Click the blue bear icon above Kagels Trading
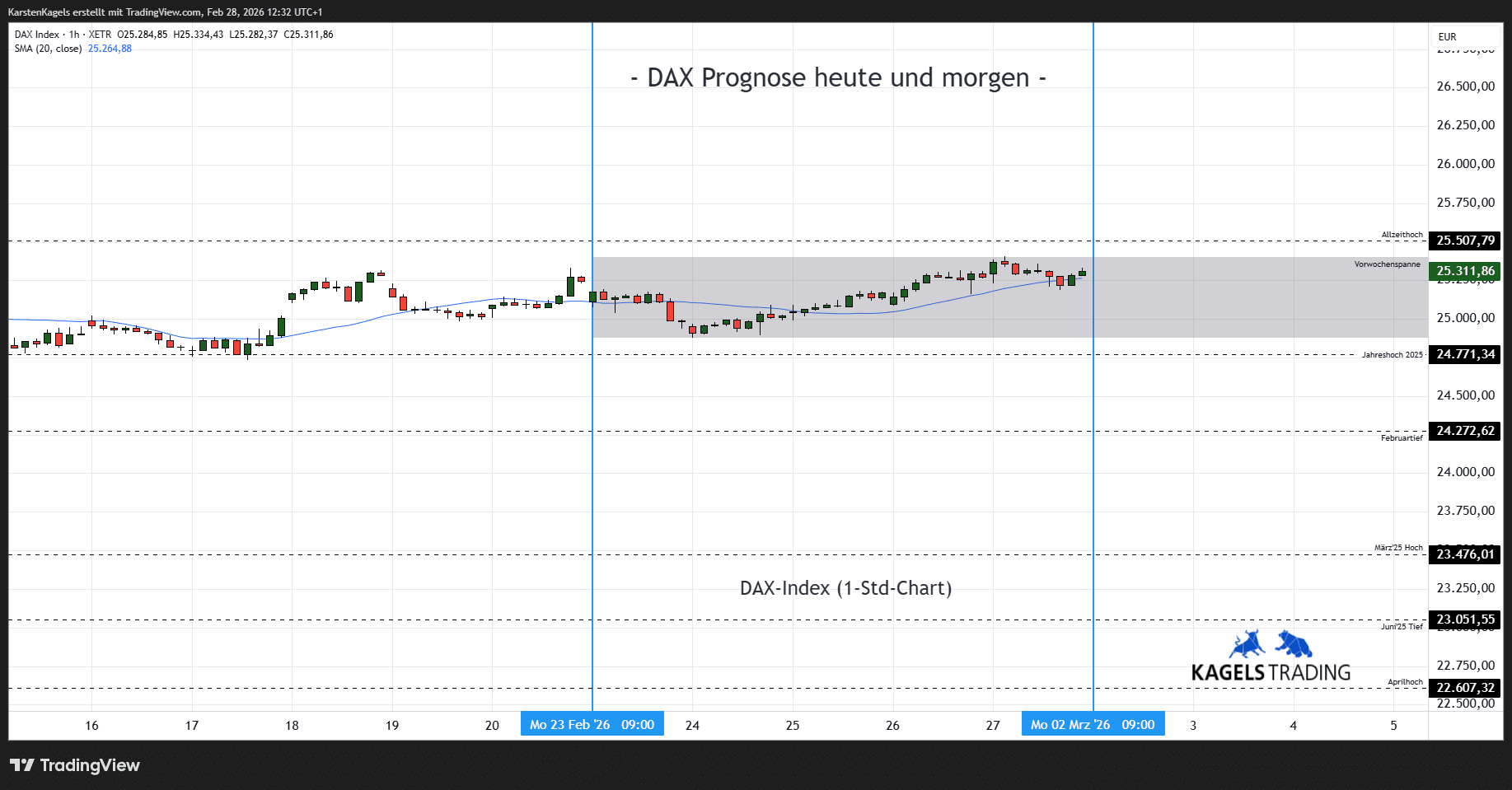Image resolution: width=1512 pixels, height=790 pixels. pyautogui.click(x=1294, y=643)
